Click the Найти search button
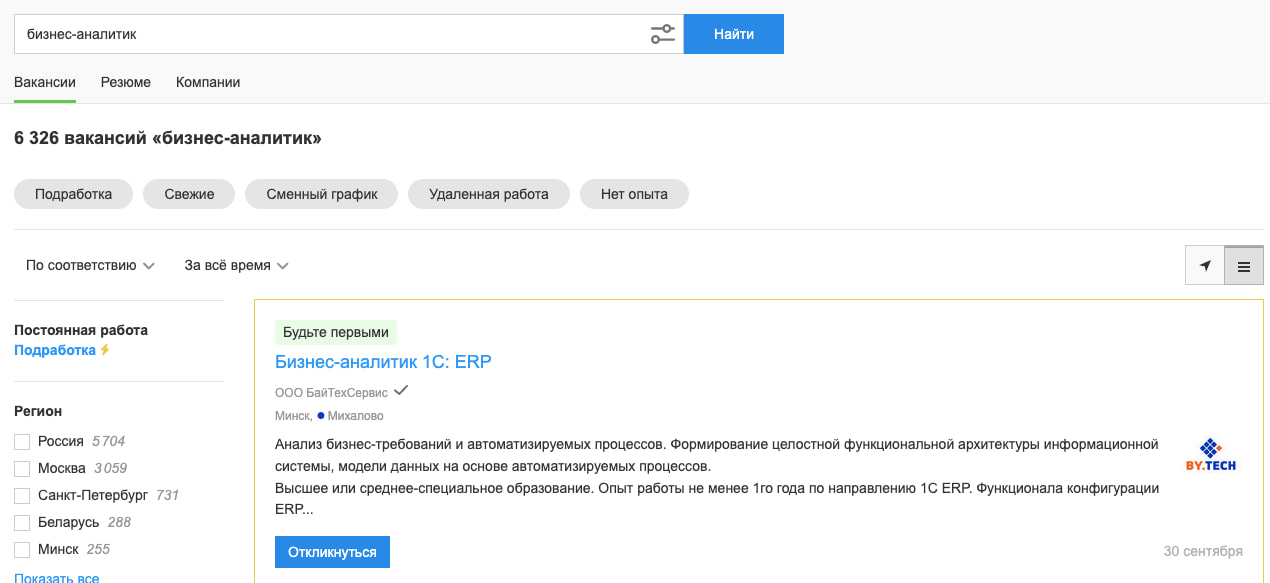 (733, 33)
